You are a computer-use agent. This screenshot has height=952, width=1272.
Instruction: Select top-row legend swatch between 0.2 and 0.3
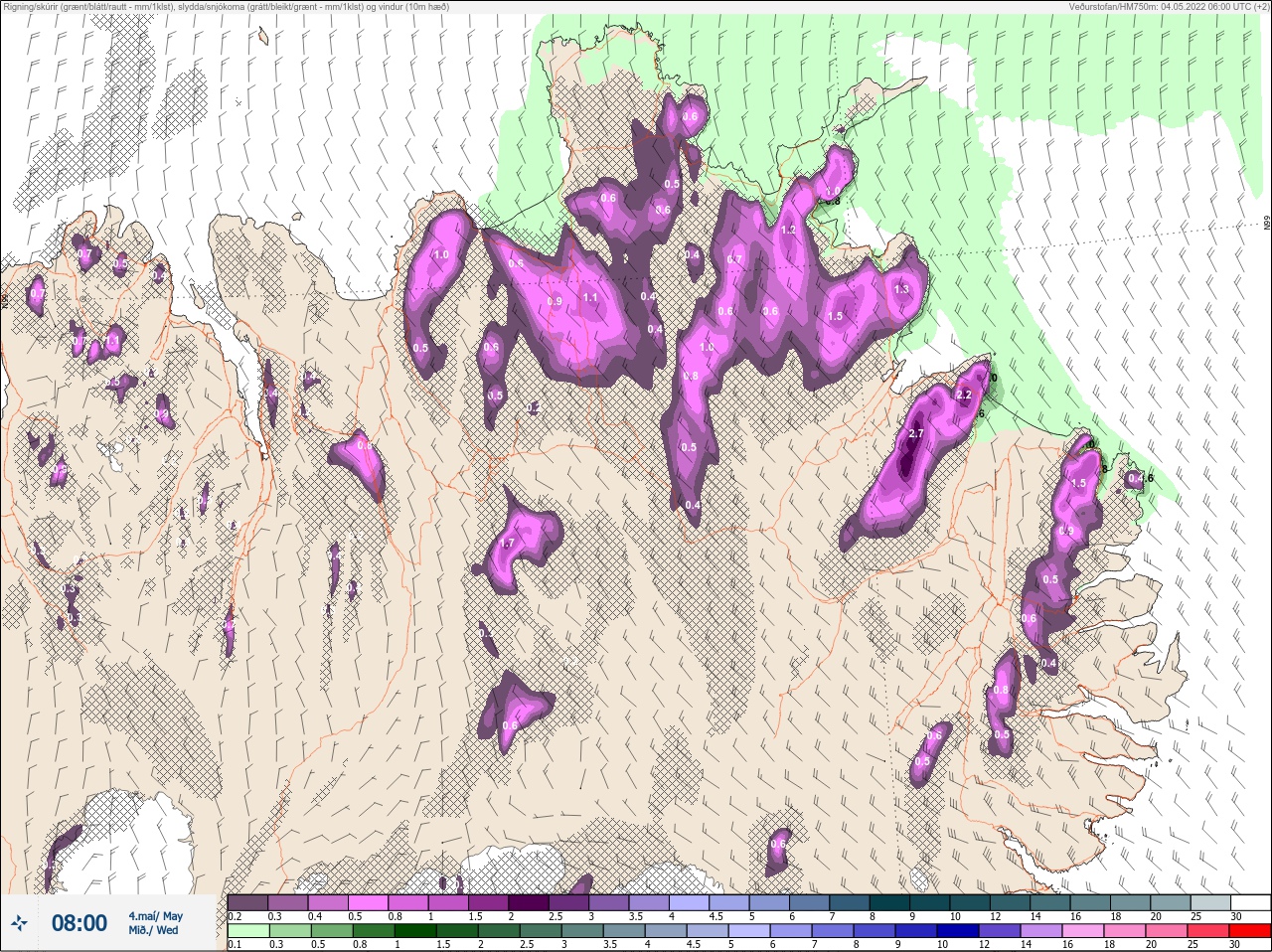247,903
